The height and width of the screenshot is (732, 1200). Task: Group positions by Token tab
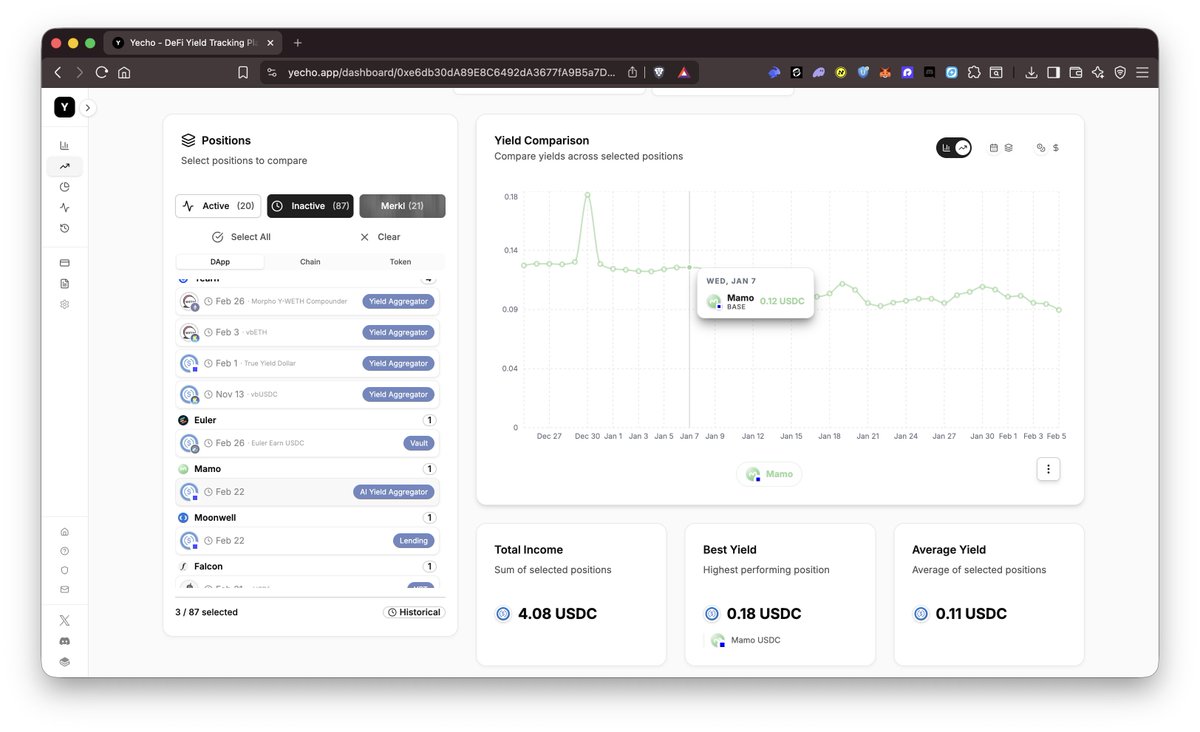point(400,262)
